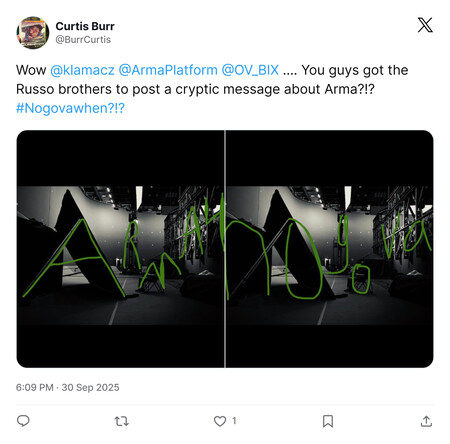
Task: Open the @ArmaPlatform mention
Action: (168, 70)
